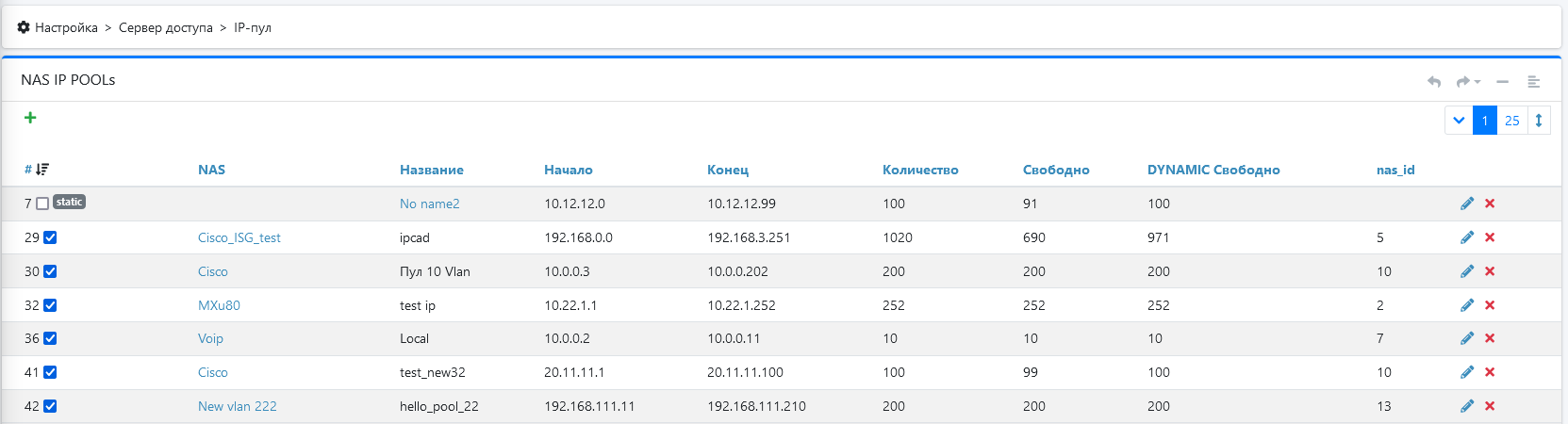Sort table by Название column header
The height and width of the screenshot is (424, 1568).
pyautogui.click(x=431, y=170)
